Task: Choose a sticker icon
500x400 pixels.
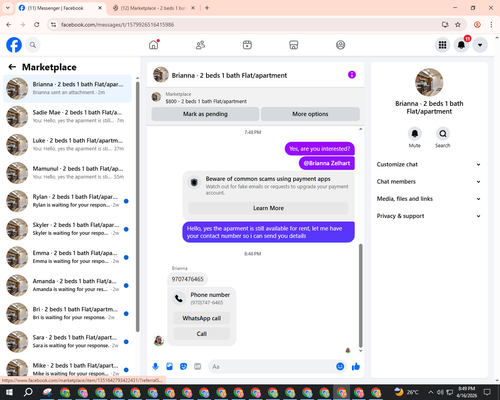Action: tap(183, 367)
